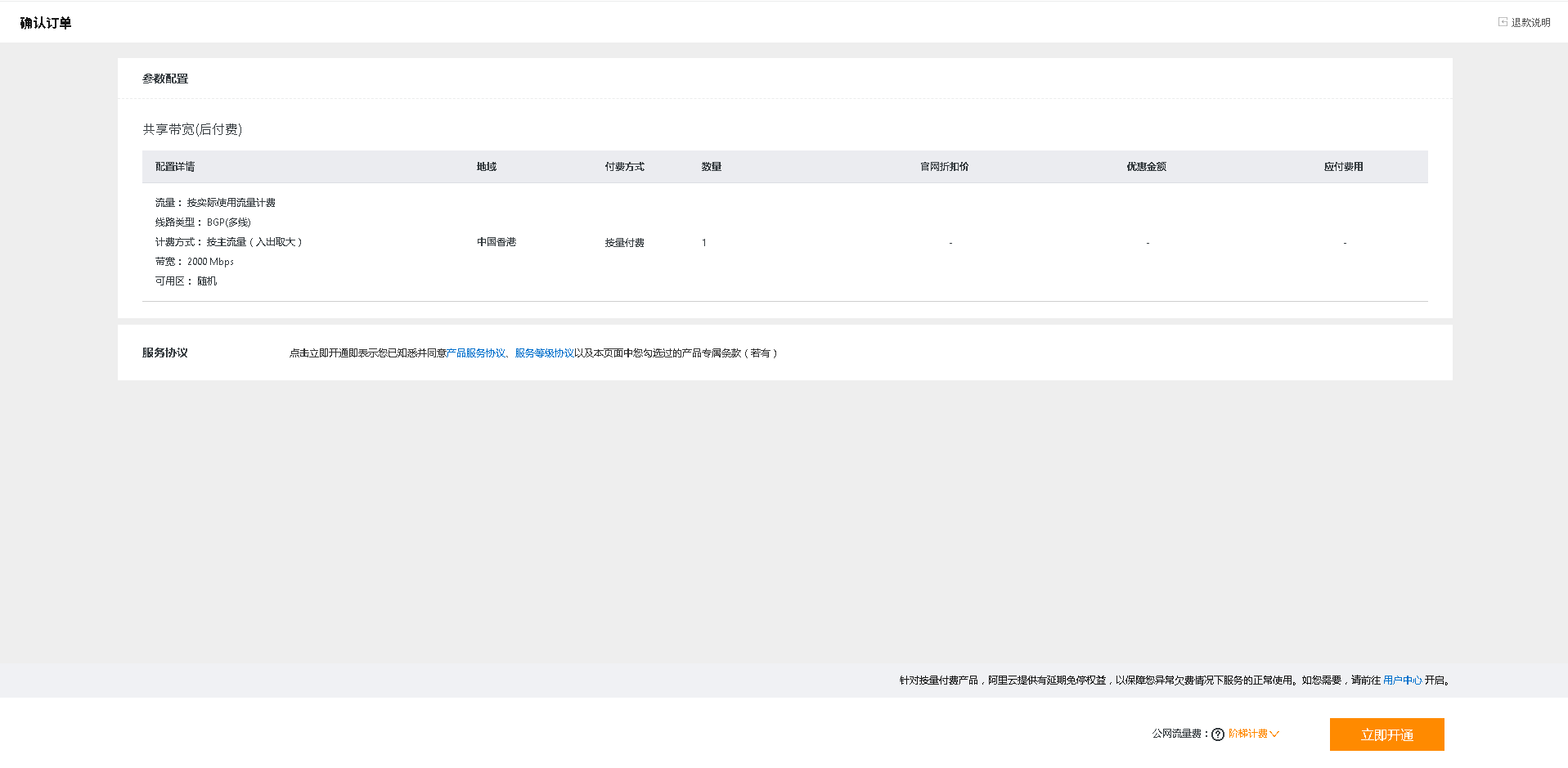Select the 按量付费 payment method cell

pos(624,243)
